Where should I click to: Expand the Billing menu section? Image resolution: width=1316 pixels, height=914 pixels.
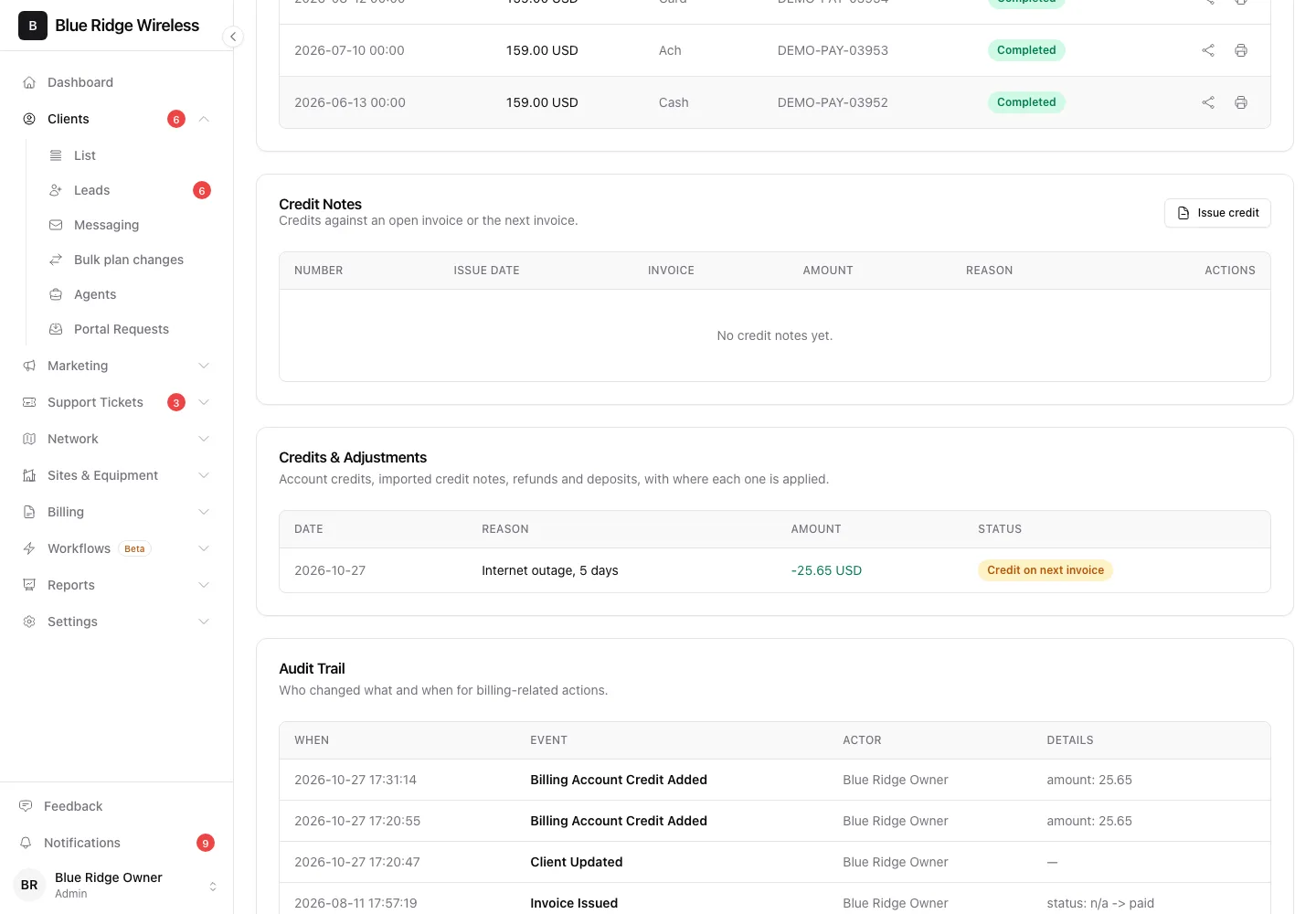pos(204,512)
